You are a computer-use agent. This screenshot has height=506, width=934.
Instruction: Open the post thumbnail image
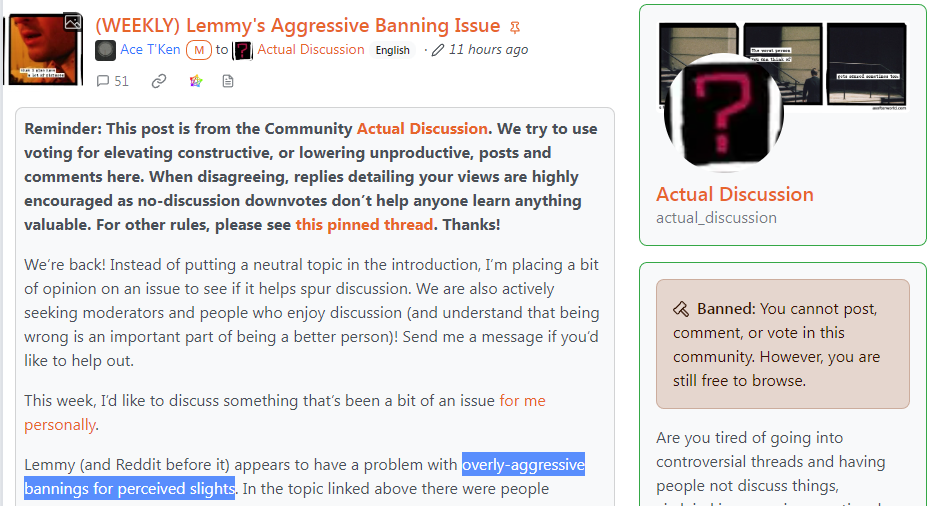pyautogui.click(x=43, y=50)
